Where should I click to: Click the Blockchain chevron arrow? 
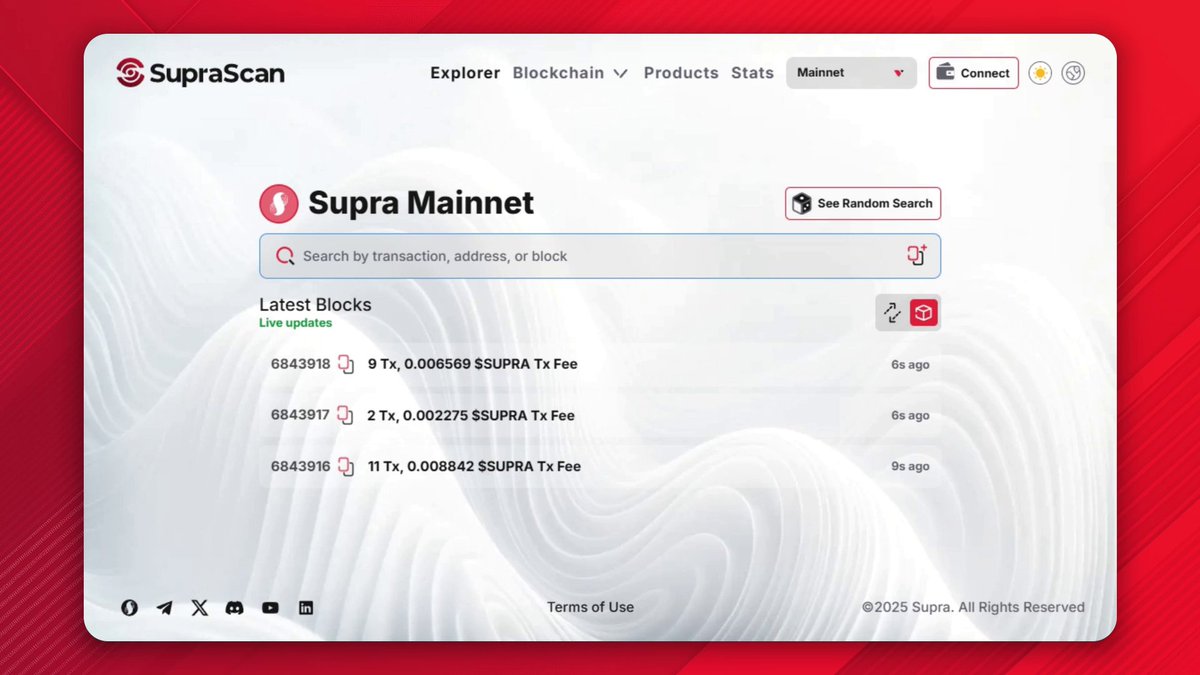(x=620, y=74)
